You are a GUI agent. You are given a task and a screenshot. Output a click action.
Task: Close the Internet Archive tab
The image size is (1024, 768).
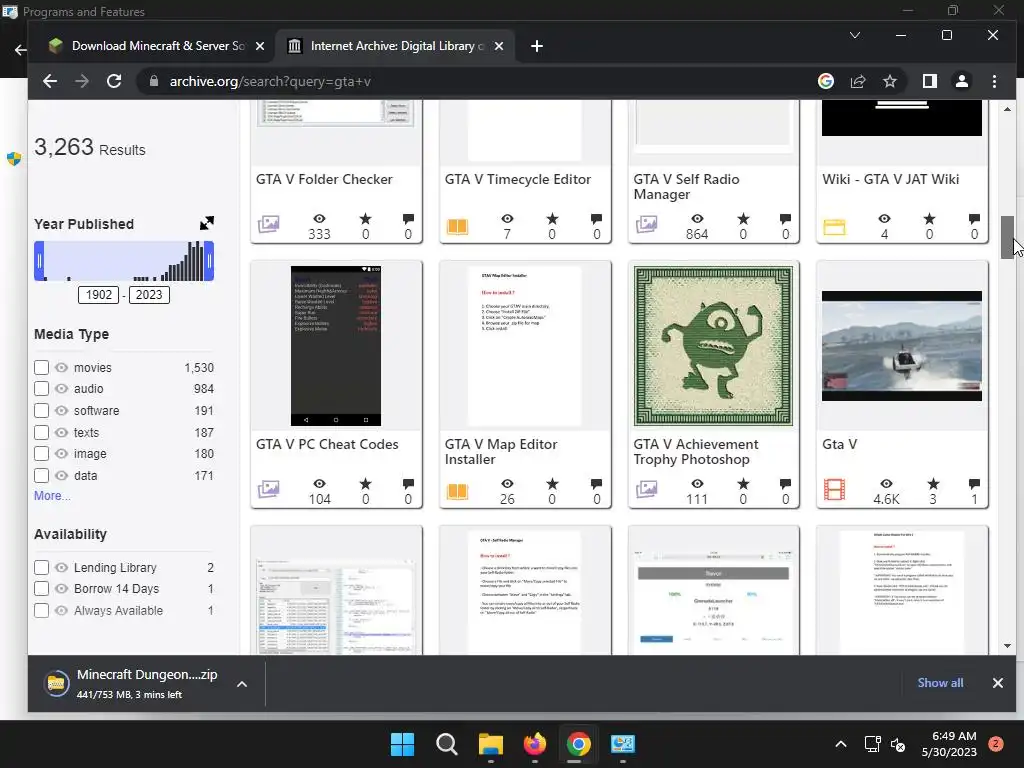click(499, 46)
